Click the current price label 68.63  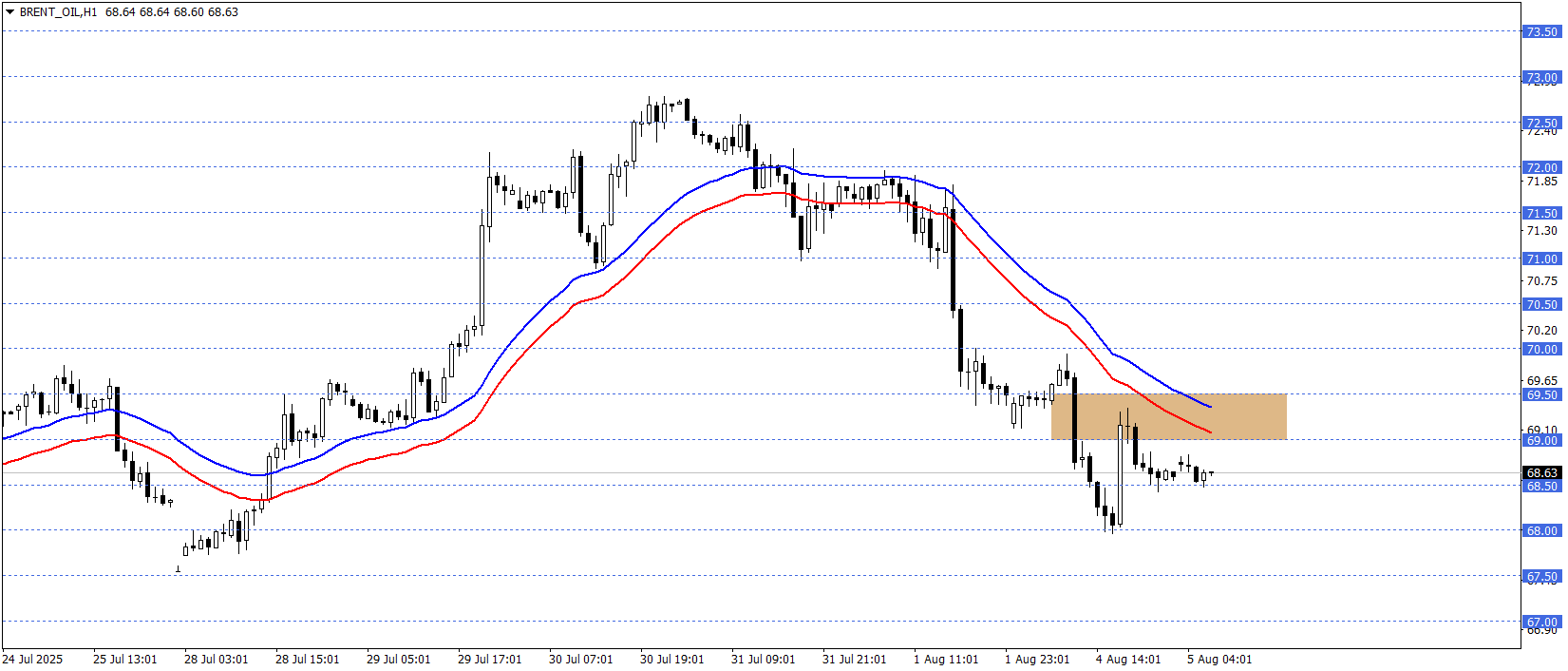pyautogui.click(x=1541, y=472)
